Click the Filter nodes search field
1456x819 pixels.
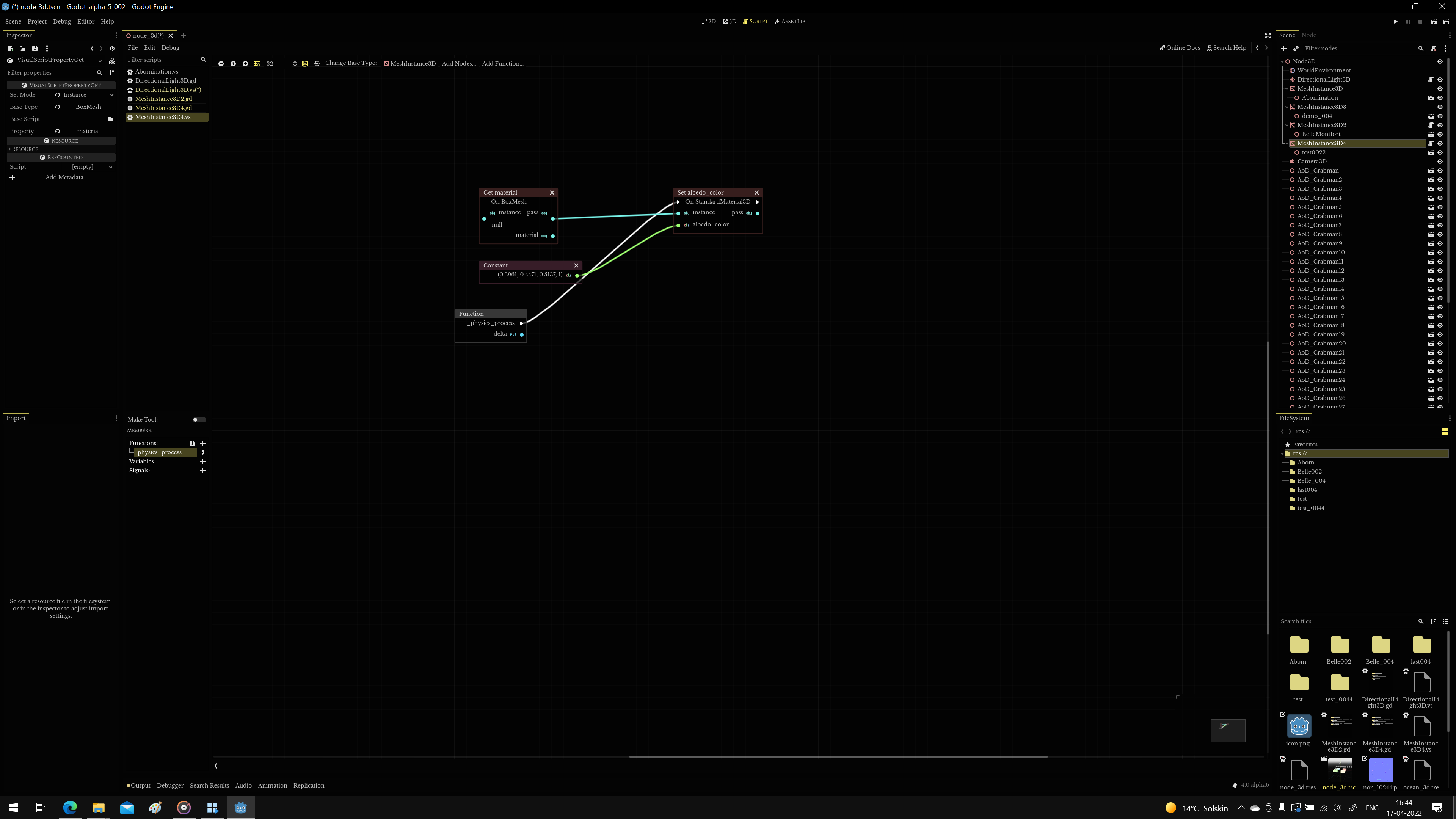[1357, 49]
